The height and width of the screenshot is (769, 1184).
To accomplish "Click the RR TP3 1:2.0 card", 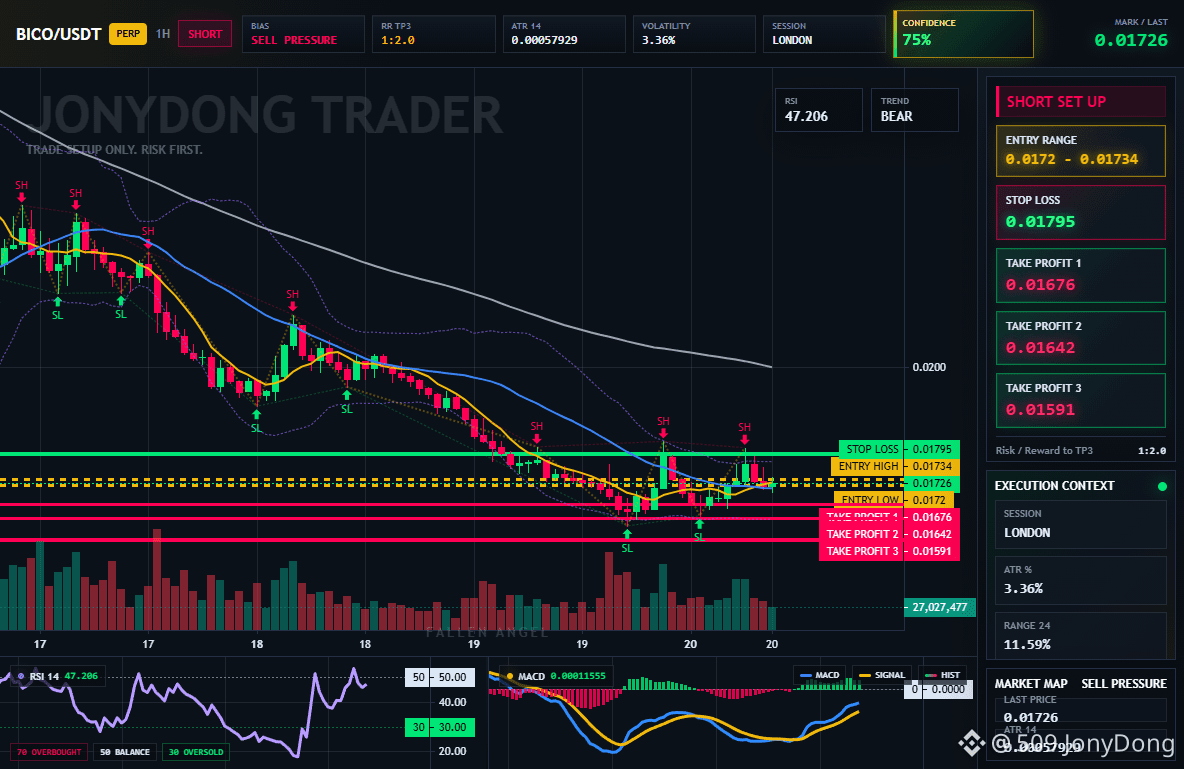I will tap(433, 34).
